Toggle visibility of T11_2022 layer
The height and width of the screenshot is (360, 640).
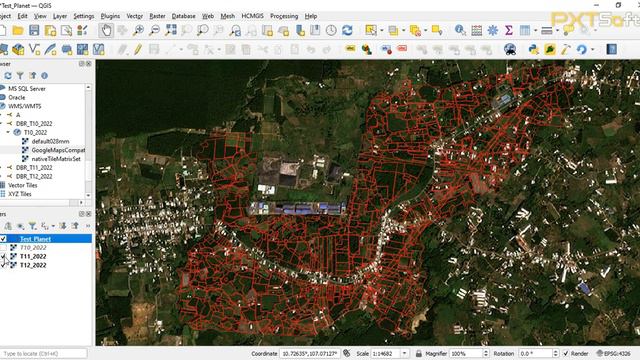3,256
